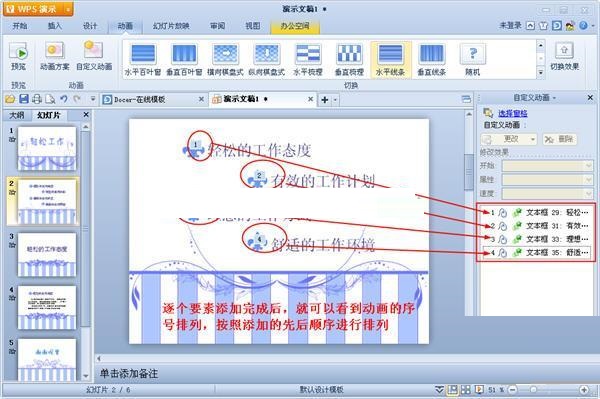Viewport: 600px width, 399px height.
Task: Click the Docer icon next to shirt icon
Action: (x=557, y=26)
